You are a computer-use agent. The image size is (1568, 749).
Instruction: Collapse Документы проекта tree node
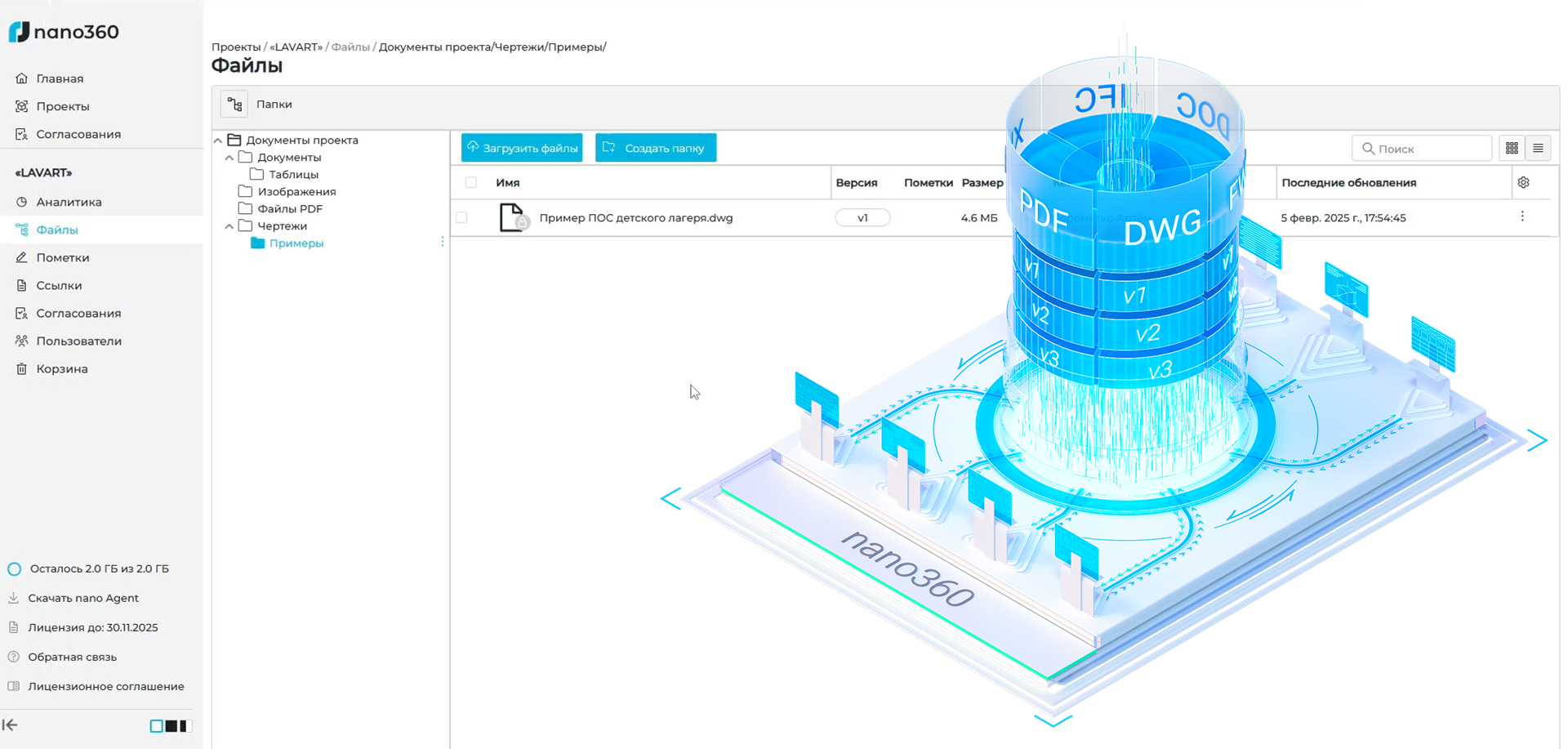point(218,140)
